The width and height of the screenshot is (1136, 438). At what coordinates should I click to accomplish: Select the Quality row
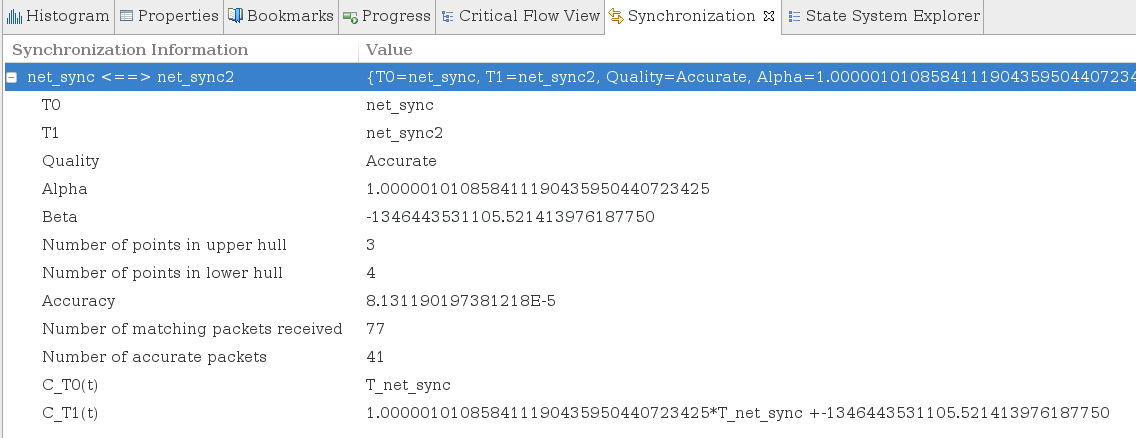[70, 161]
